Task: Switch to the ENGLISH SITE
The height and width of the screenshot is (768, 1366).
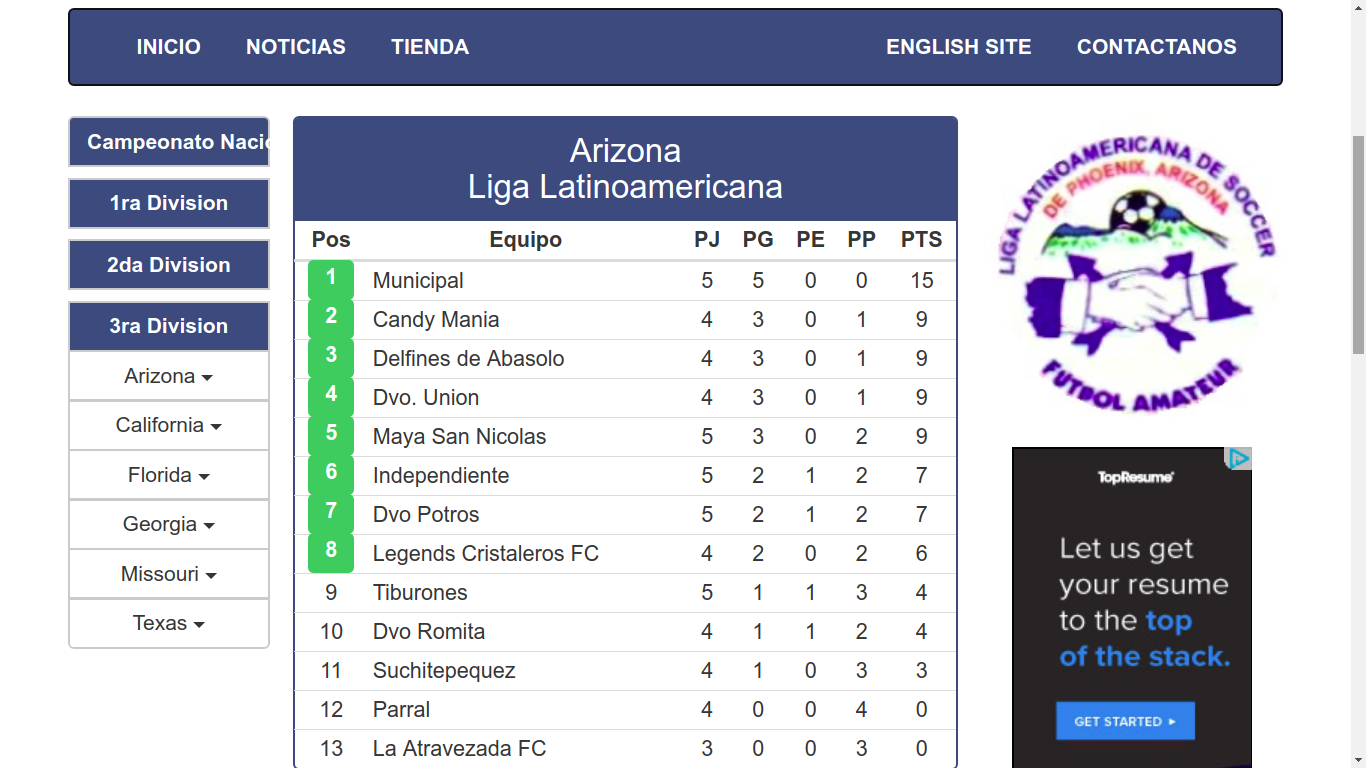Action: click(x=958, y=47)
